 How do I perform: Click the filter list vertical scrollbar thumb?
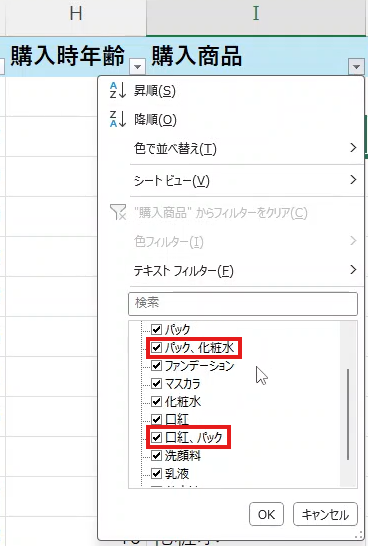coord(348,415)
